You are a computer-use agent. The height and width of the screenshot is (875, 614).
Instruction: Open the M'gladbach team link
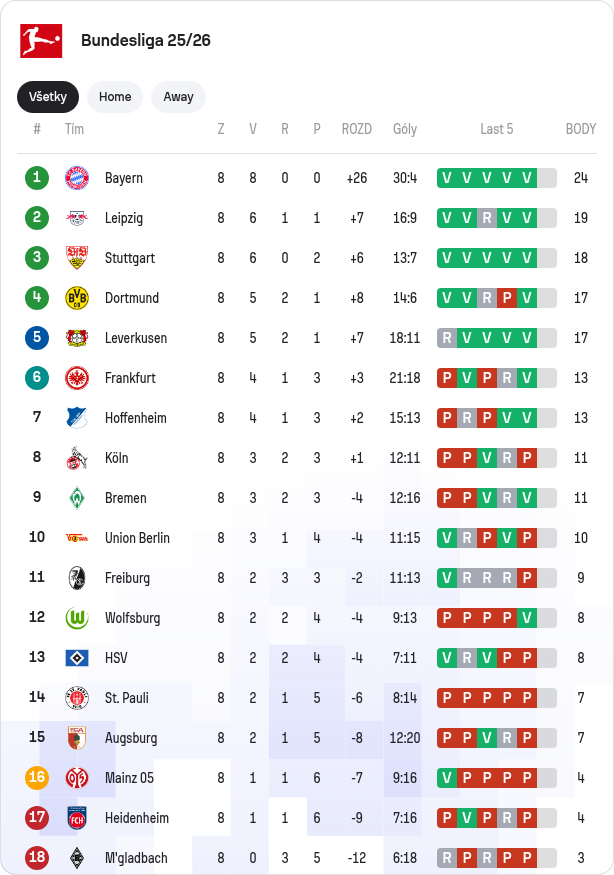[x=136, y=858]
